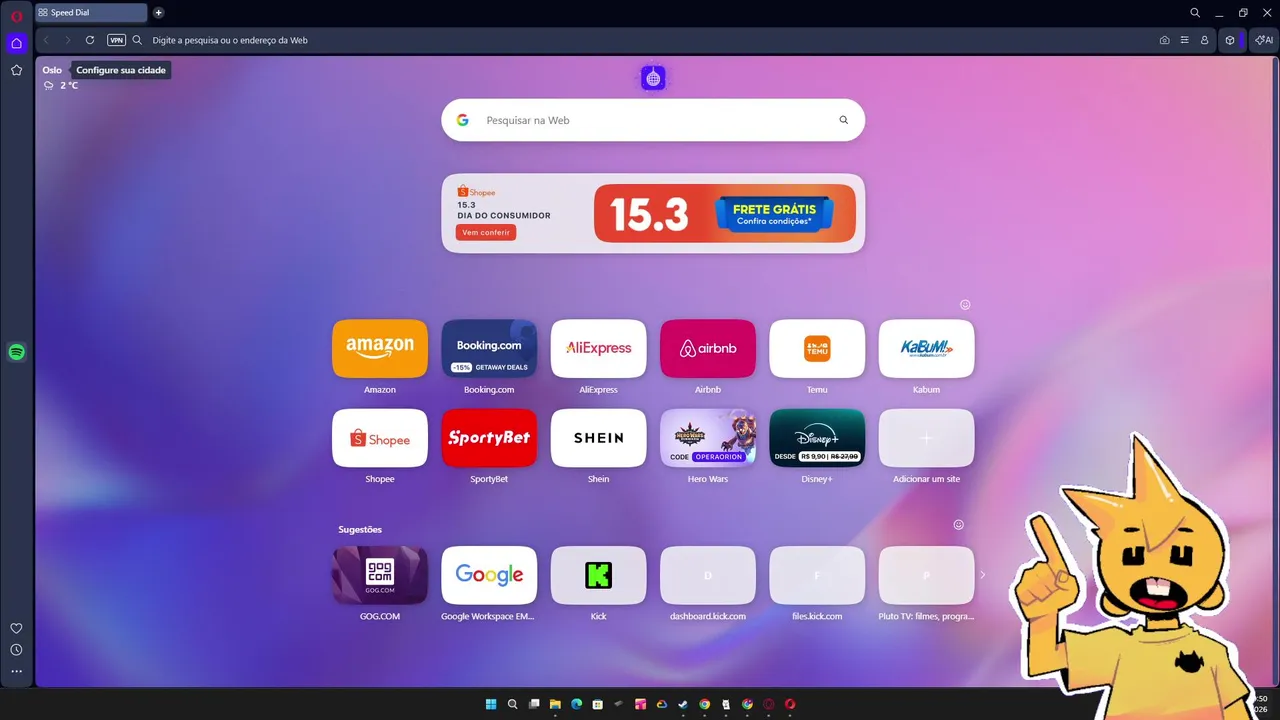Image resolution: width=1280 pixels, height=720 pixels.
Task: Expand more suggestions with the right chevron
Action: pos(982,575)
